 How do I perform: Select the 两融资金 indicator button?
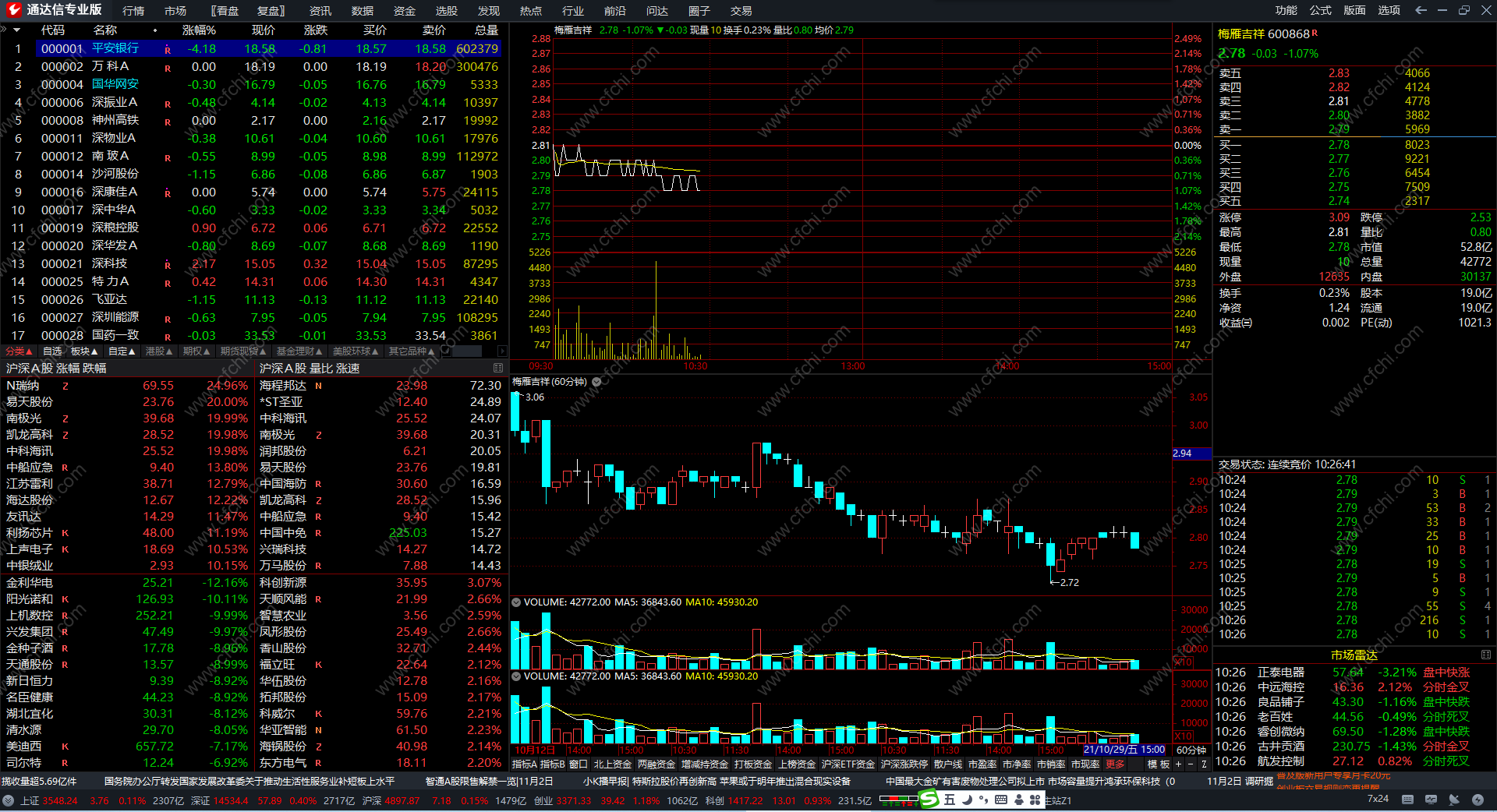click(656, 764)
